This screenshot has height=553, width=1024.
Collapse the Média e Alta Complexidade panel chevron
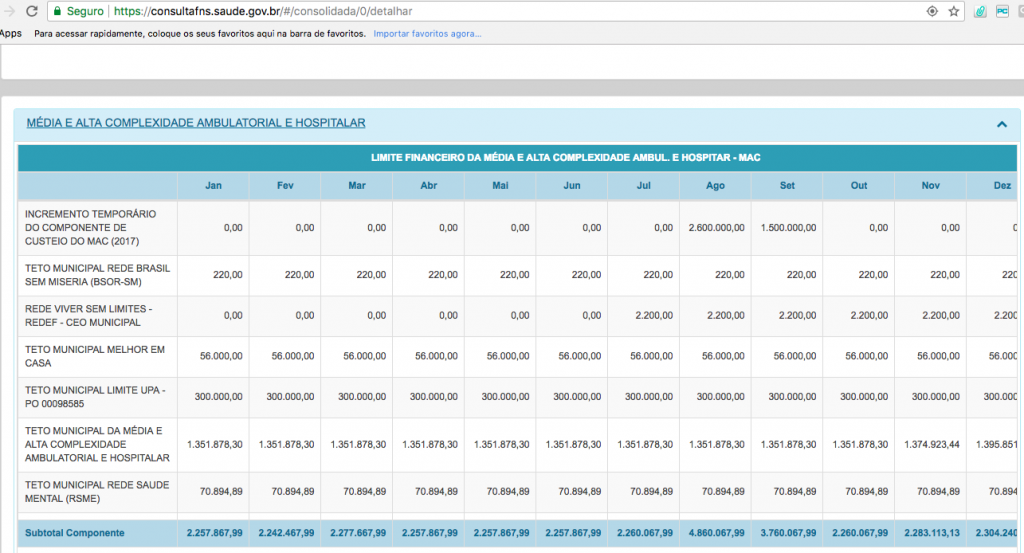tap(1001, 124)
